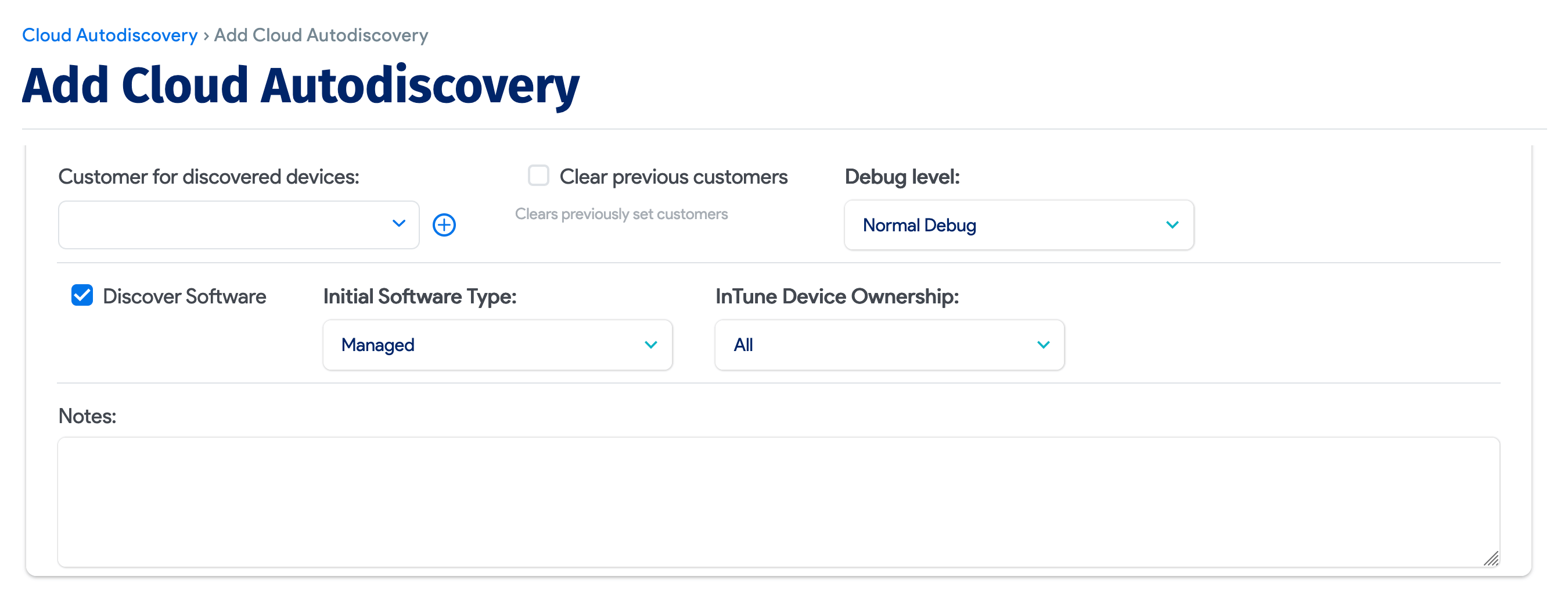
Task: Open the Initial Software Type dropdown showing Managed
Action: tap(497, 344)
